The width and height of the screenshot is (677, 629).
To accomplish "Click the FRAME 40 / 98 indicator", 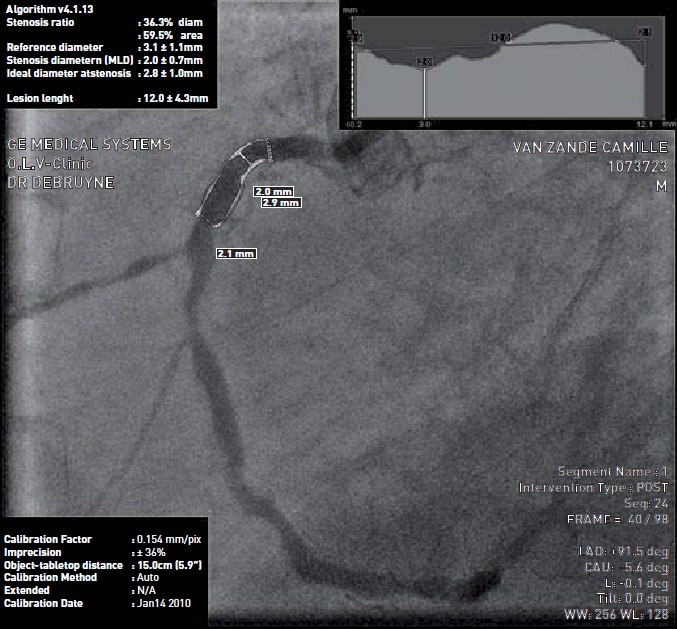I will tap(619, 520).
